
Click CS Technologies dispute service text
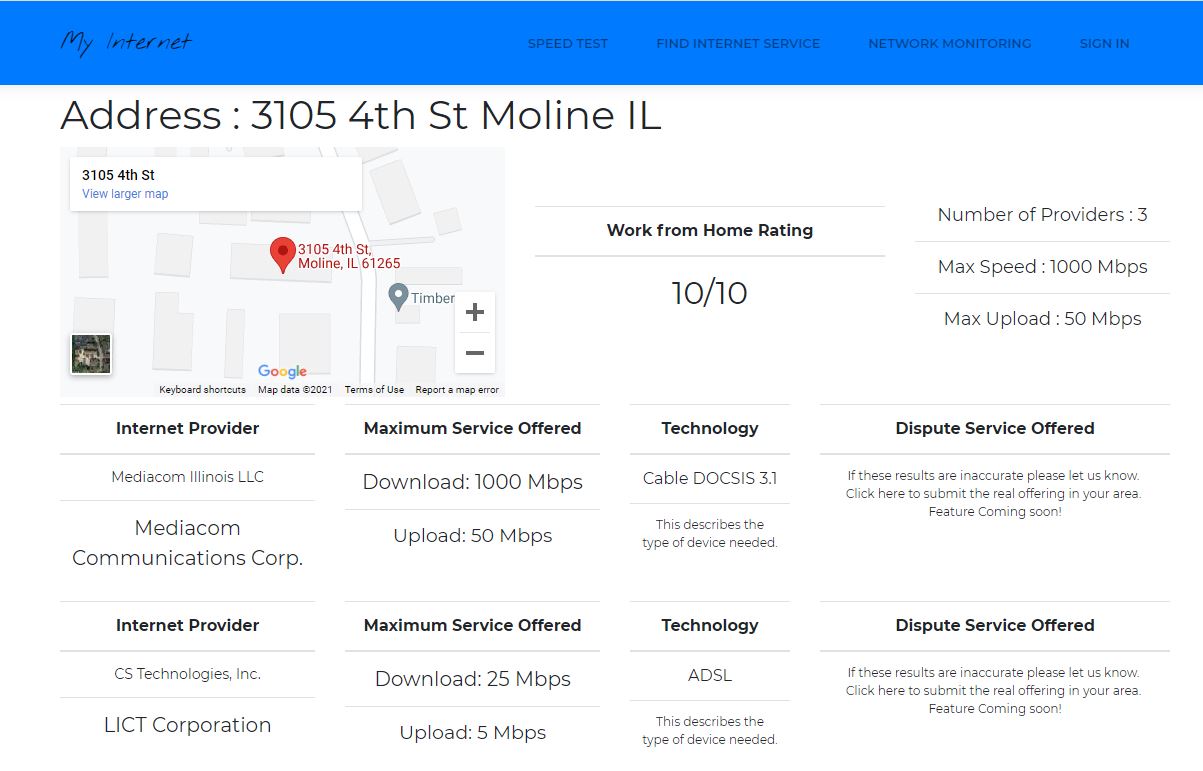[x=993, y=691]
